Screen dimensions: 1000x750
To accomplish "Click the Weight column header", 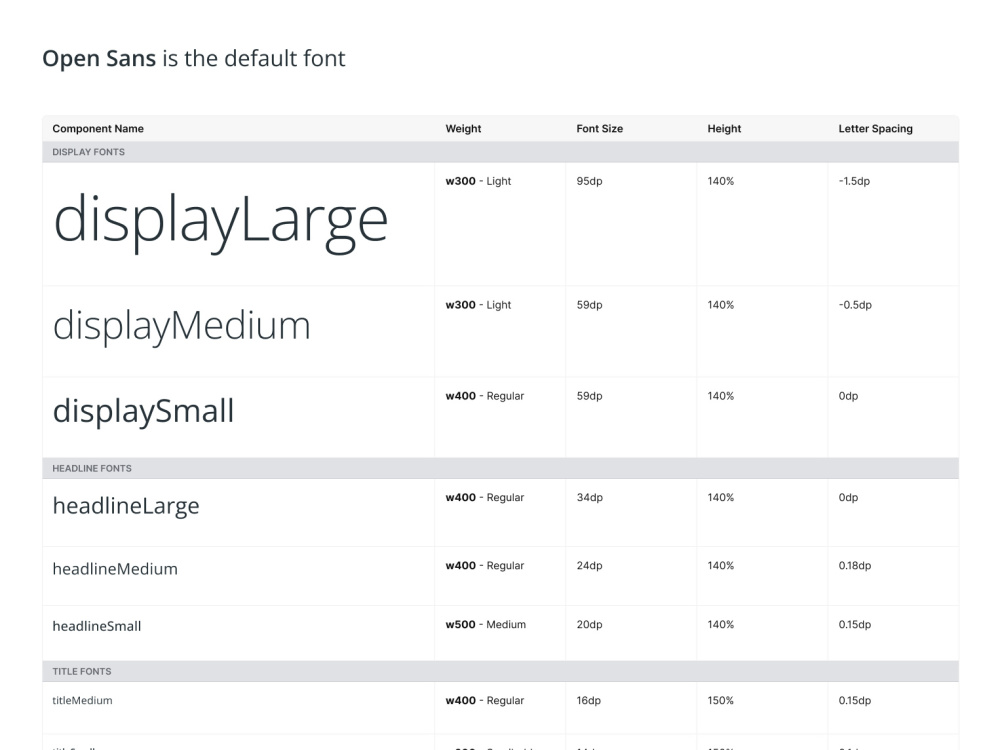I will (x=463, y=129).
